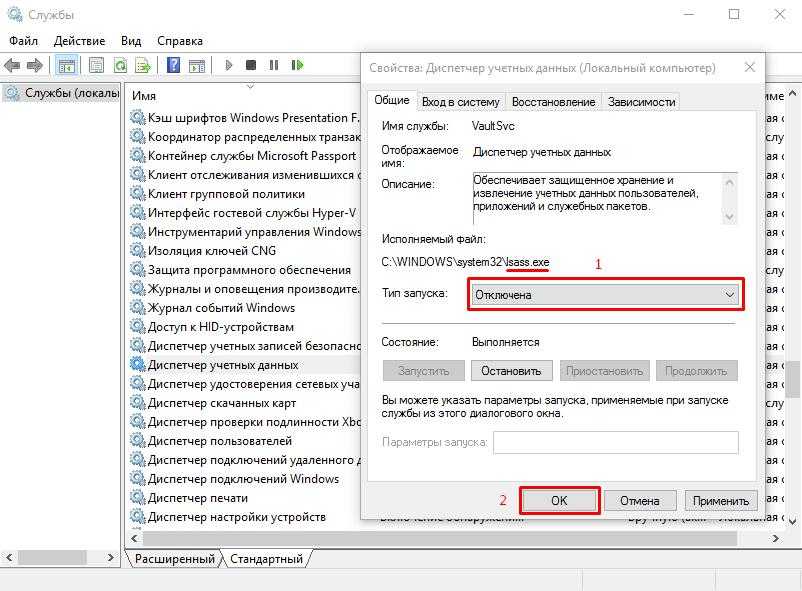Click the Отмена button
This screenshot has width=802, height=591.
pyautogui.click(x=639, y=501)
